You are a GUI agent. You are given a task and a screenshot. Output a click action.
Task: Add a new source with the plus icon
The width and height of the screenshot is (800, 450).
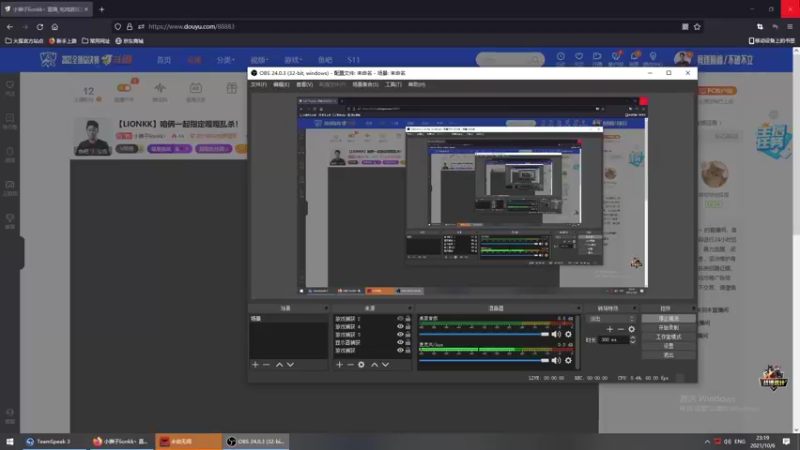click(x=339, y=365)
